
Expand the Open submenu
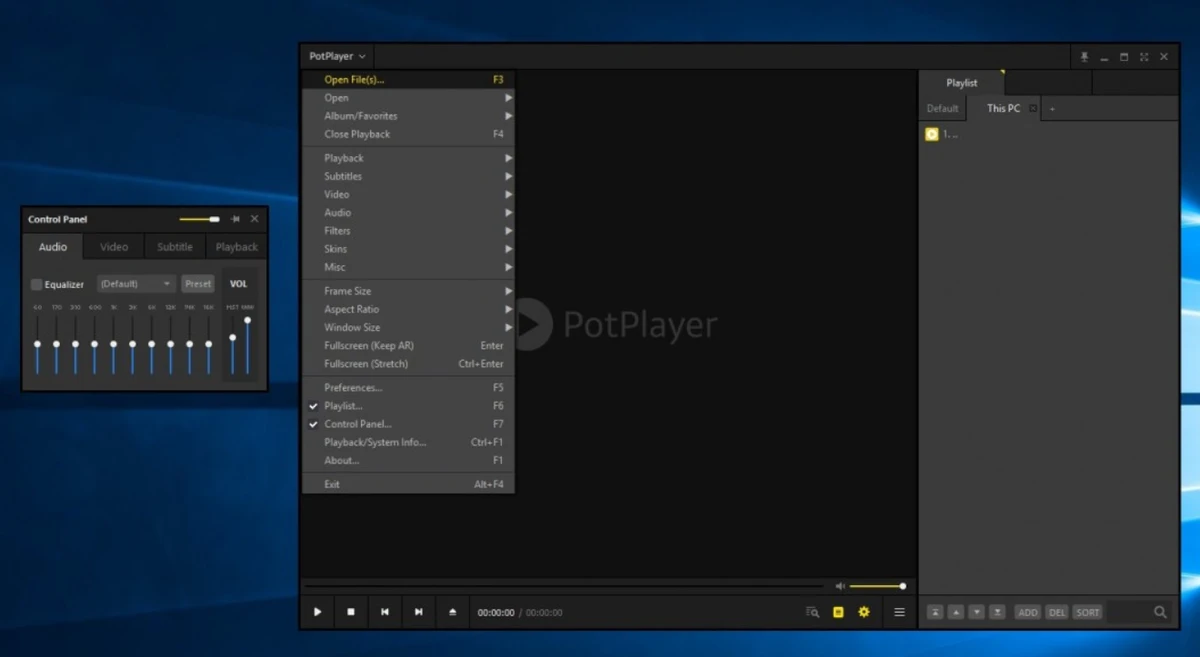(408, 98)
